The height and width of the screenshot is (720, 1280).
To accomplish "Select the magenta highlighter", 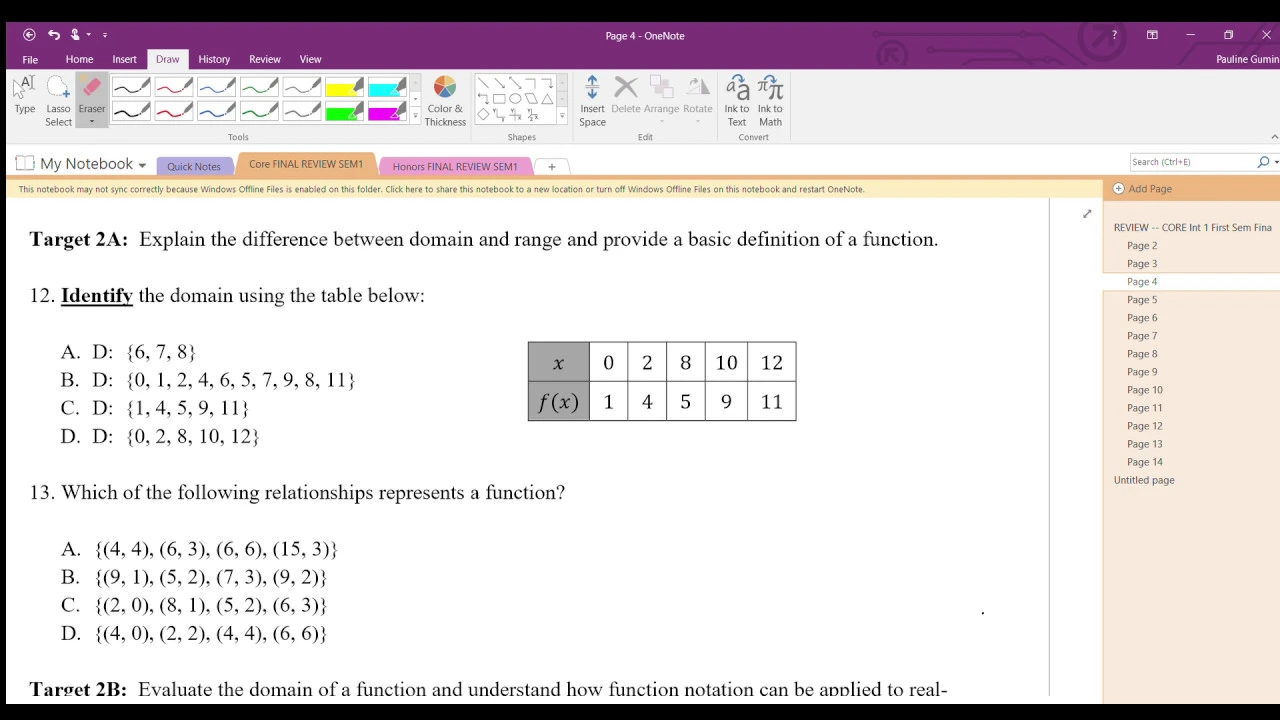I will pyautogui.click(x=387, y=112).
